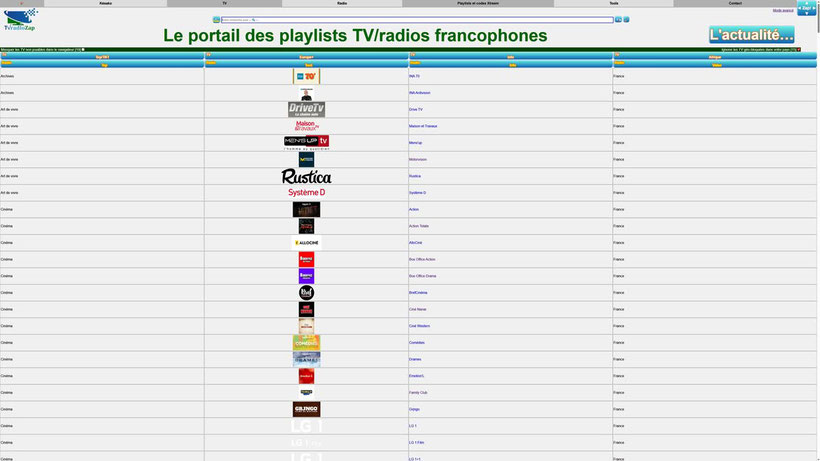The width and height of the screenshot is (820, 461).
Task: Open the TV menu
Action: (225, 3)
